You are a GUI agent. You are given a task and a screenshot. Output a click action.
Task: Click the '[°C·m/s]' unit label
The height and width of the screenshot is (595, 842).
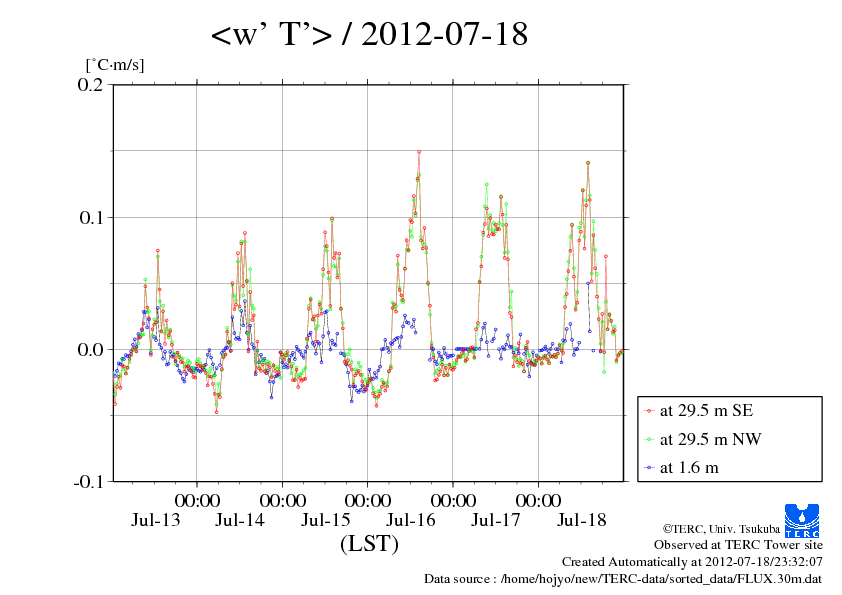[115, 64]
